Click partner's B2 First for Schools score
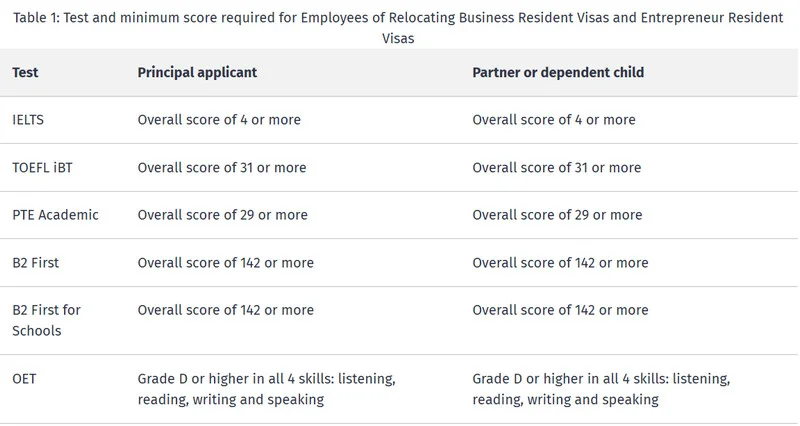This screenshot has width=800, height=426. pos(560,310)
